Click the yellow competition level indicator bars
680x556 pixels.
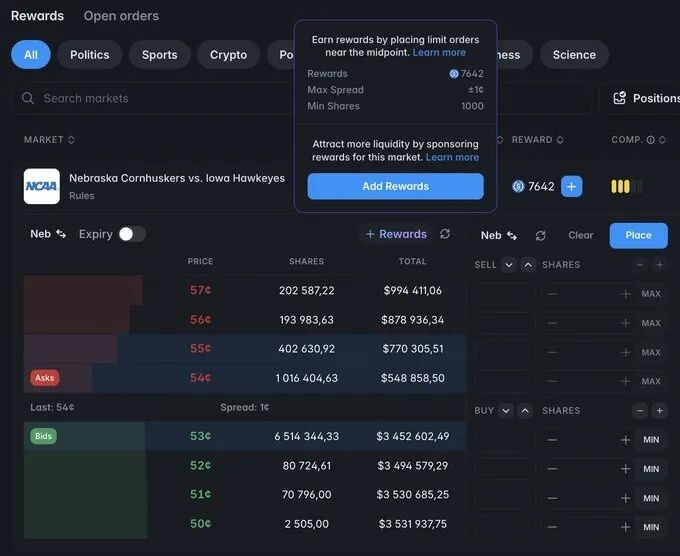[626, 186]
